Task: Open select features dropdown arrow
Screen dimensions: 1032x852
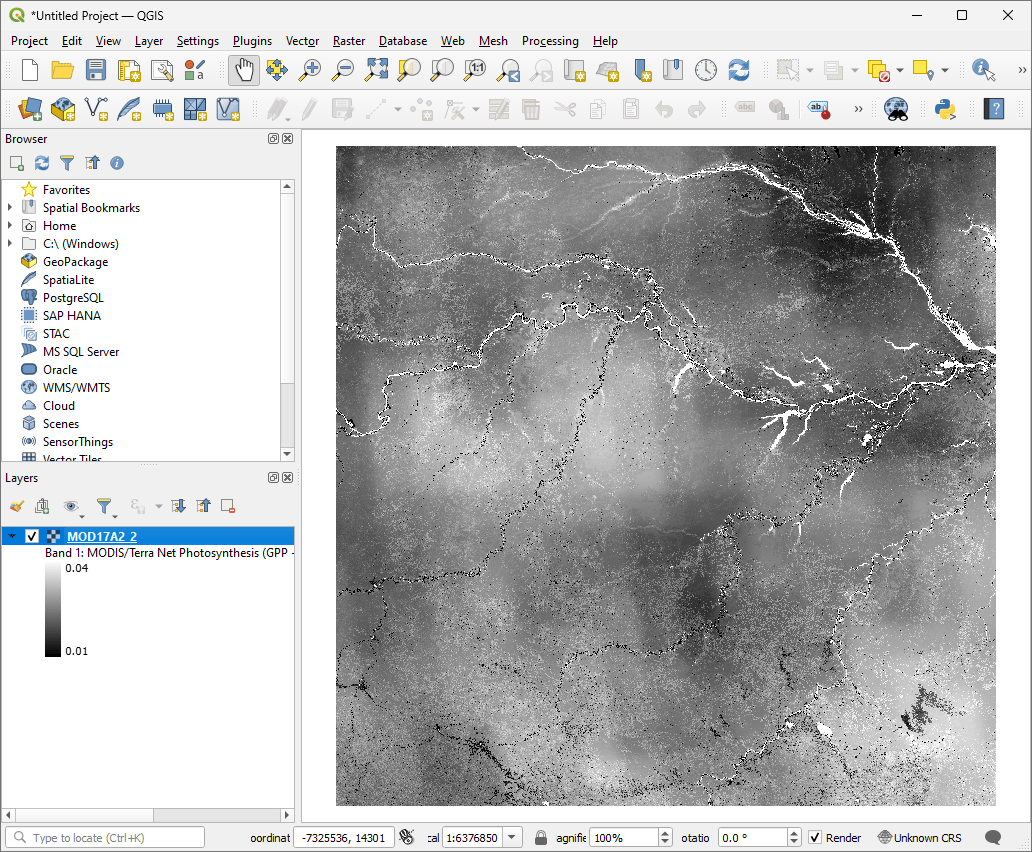Action: (x=810, y=70)
